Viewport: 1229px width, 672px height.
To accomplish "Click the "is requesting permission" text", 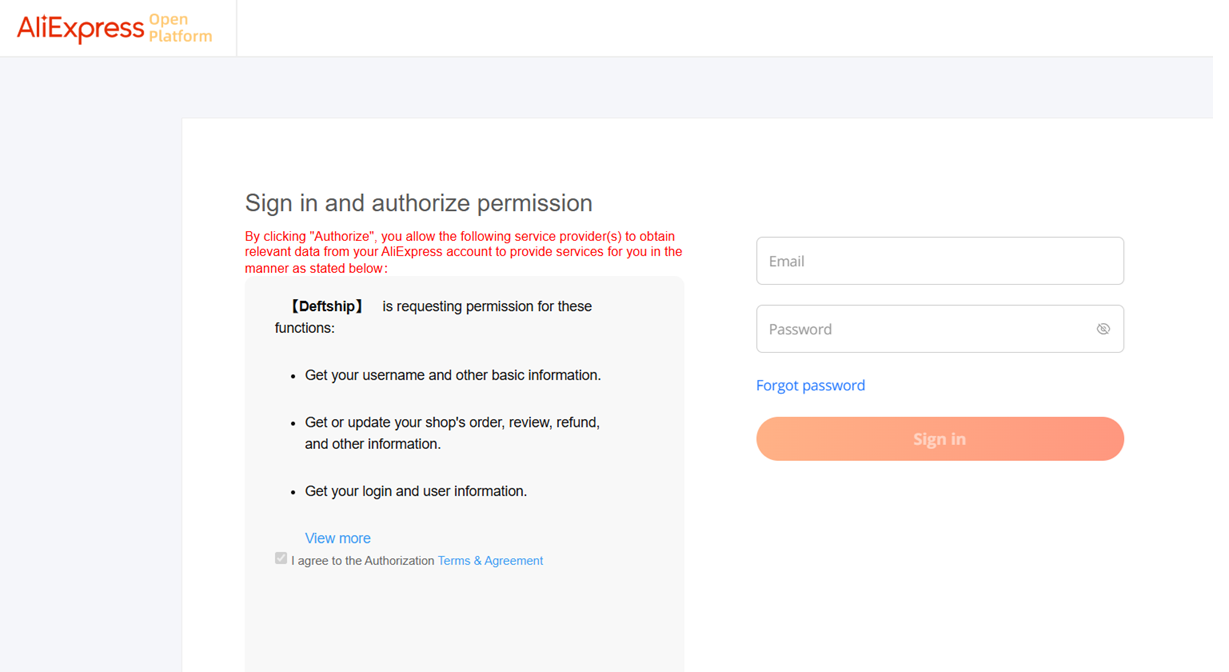I will [487, 306].
